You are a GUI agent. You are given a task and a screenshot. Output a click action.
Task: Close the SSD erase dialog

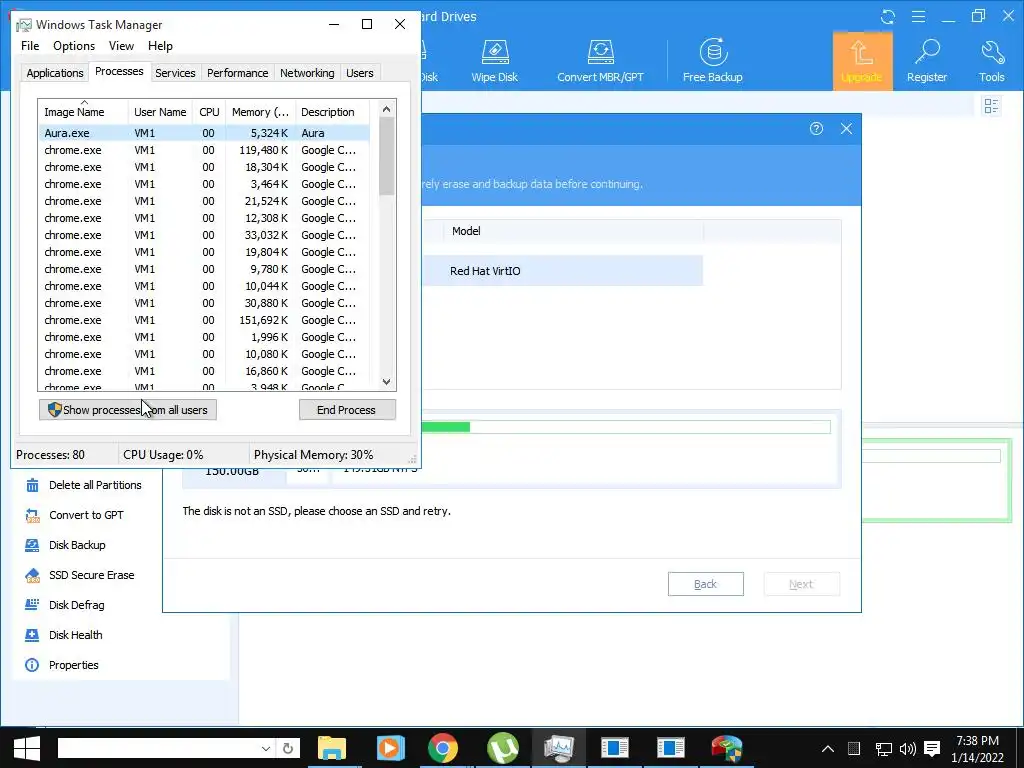(x=846, y=129)
